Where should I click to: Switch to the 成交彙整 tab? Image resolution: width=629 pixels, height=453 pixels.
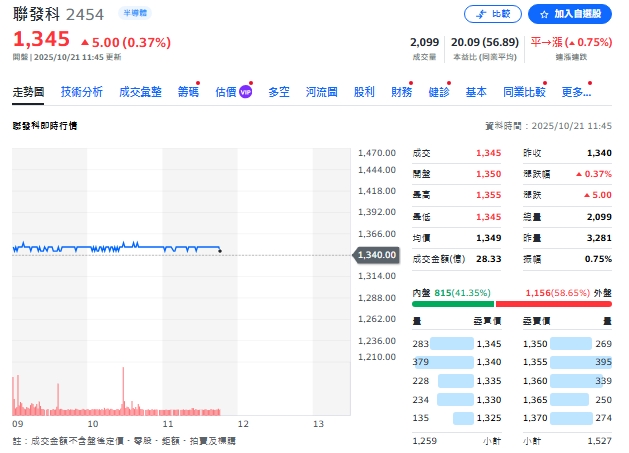pyautogui.click(x=140, y=92)
